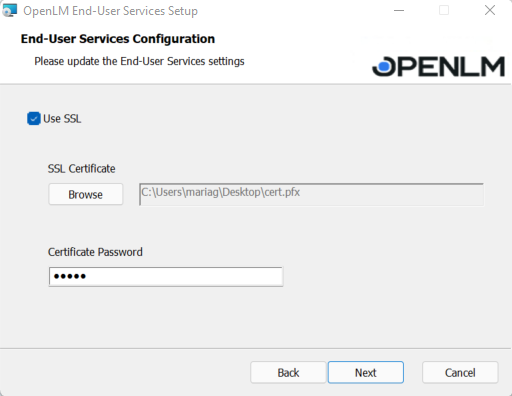Viewport: 512px width, 396px height.
Task: Click the SSL certificate path field
Action: click(x=311, y=194)
